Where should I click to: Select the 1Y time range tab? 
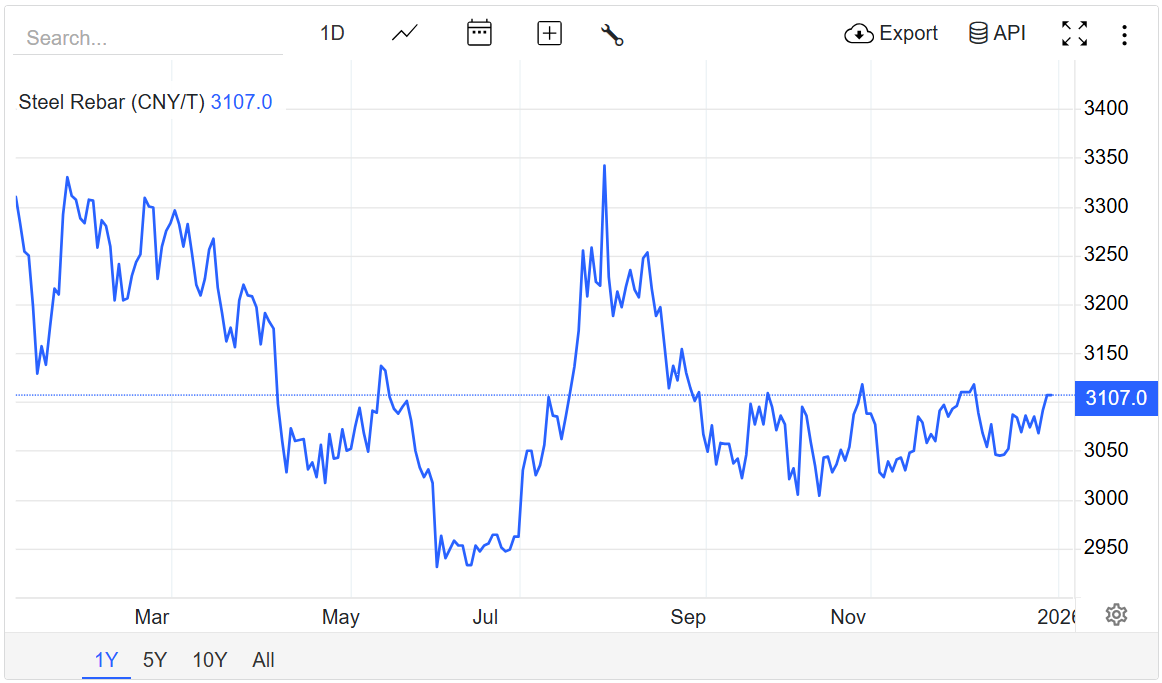pyautogui.click(x=106, y=659)
